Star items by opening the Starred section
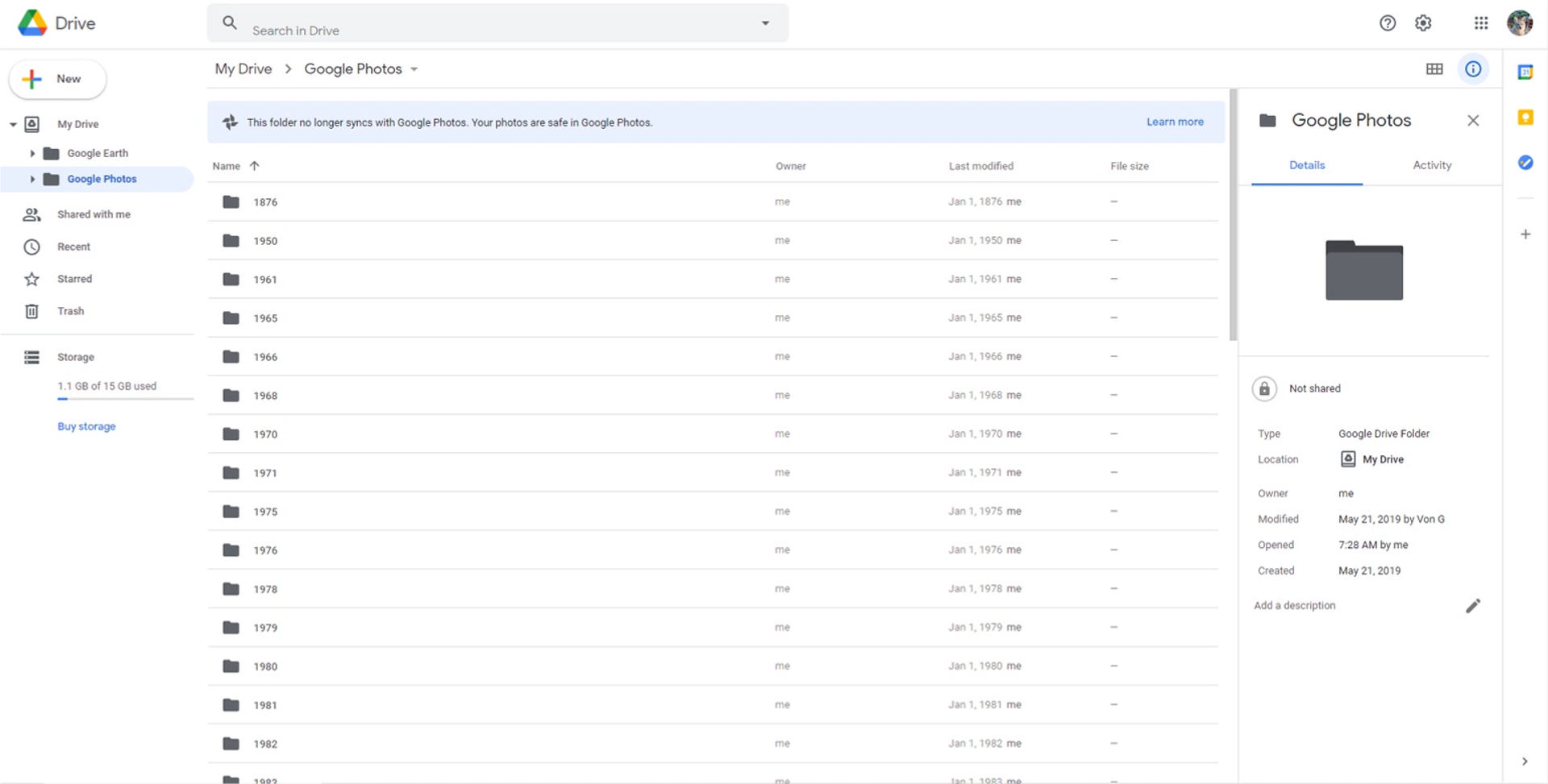The image size is (1548, 784). (x=73, y=279)
